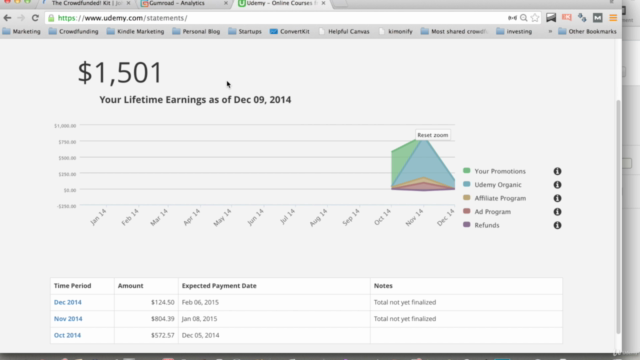Open the Personal Blog bookmarks folder
This screenshot has width=640, height=360.
click(196, 31)
